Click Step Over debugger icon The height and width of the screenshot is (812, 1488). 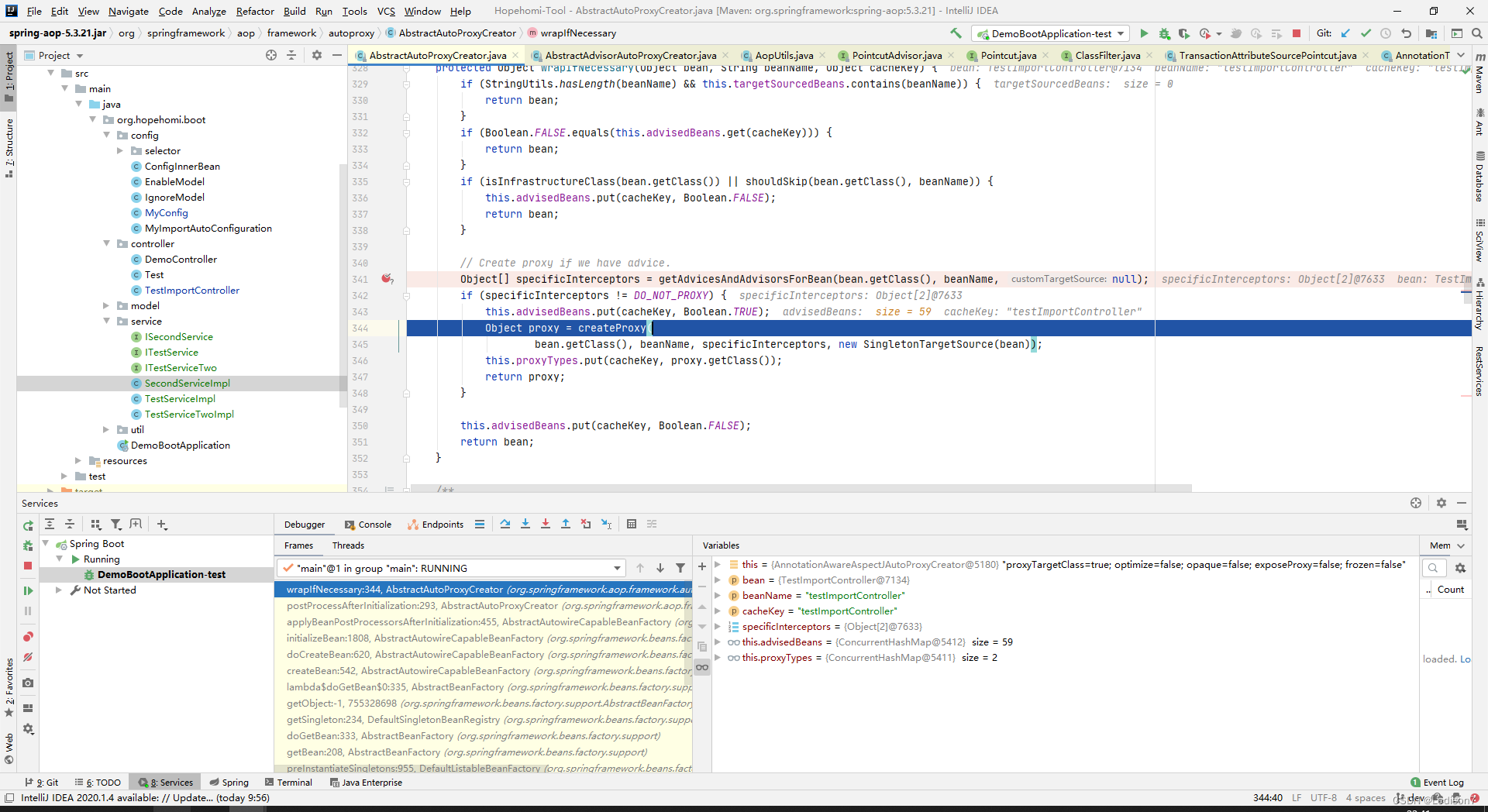pos(505,525)
